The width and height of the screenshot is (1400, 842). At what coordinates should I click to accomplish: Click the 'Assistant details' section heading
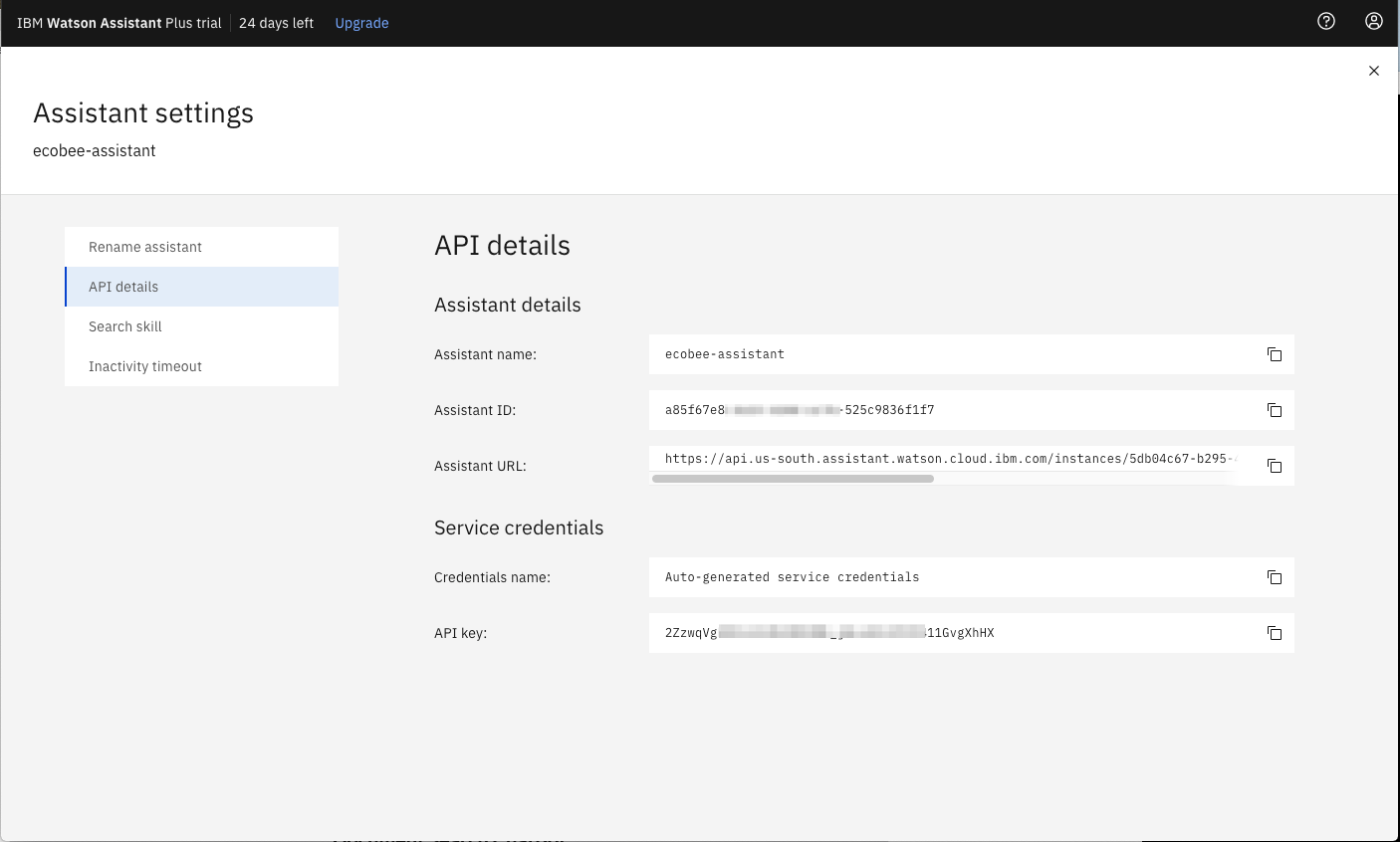pyautogui.click(x=508, y=306)
